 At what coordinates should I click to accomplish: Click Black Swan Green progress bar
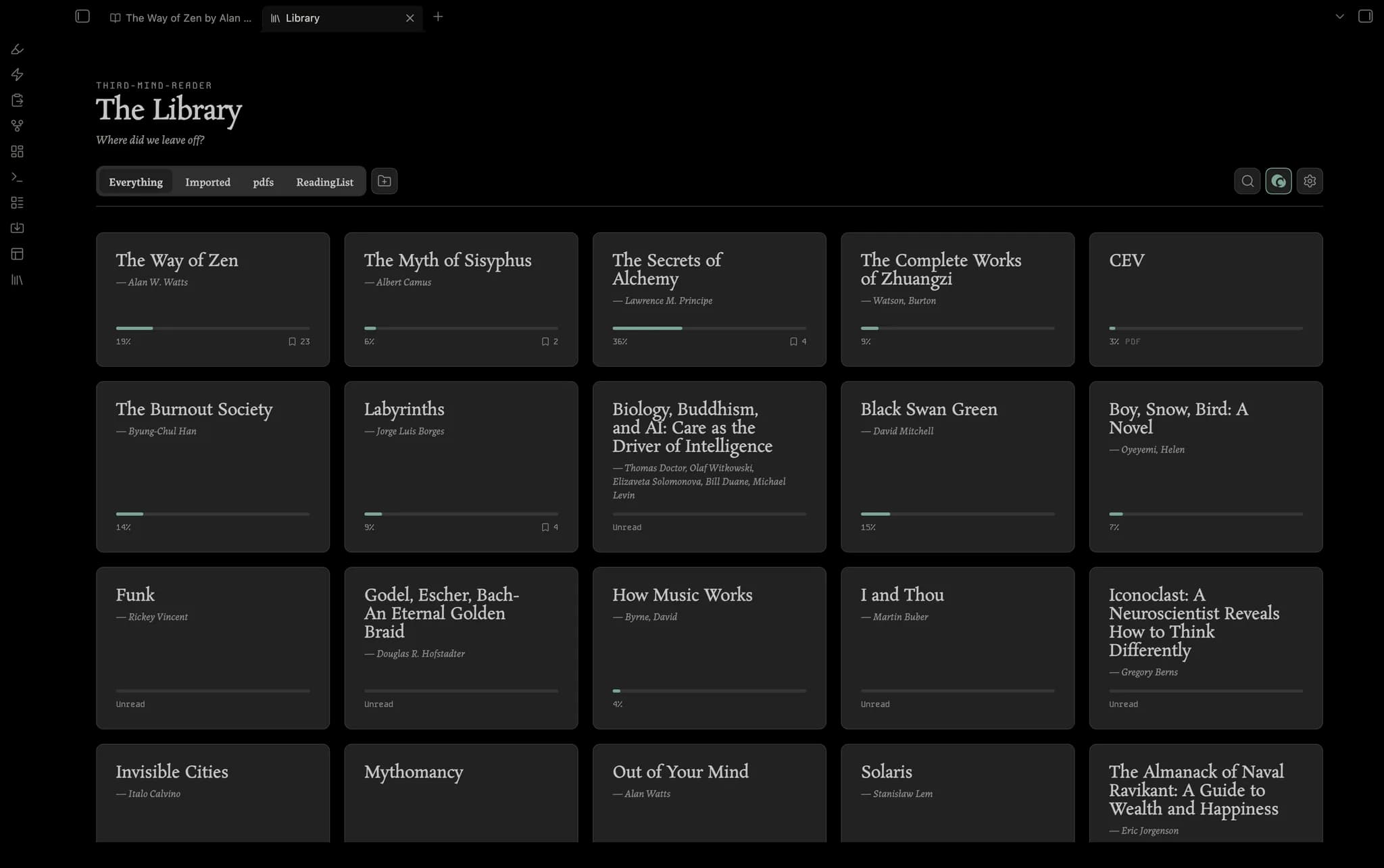coord(958,514)
